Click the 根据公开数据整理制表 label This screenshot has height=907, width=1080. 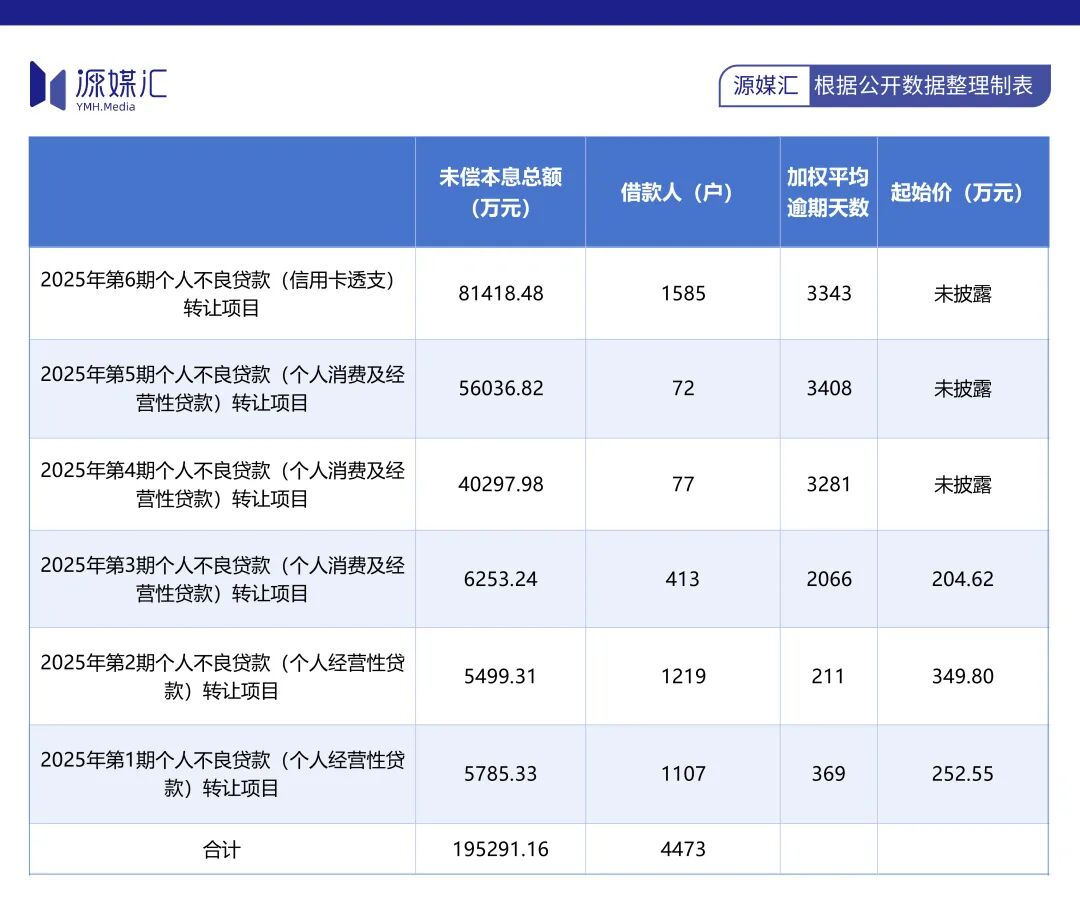click(922, 86)
